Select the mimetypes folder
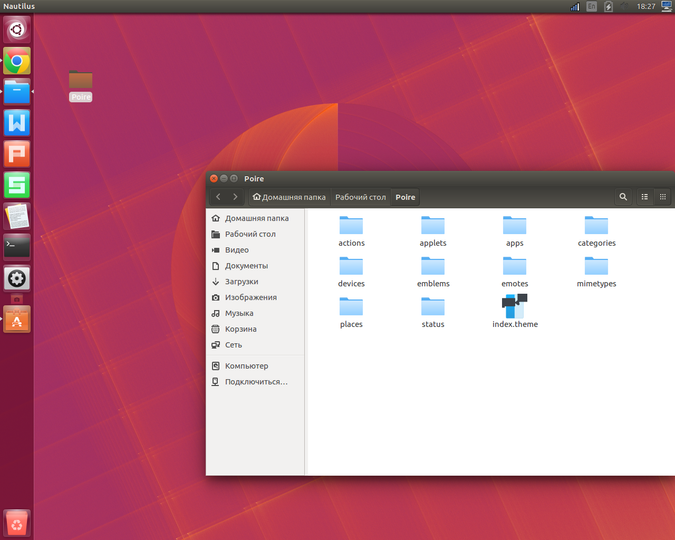Image resolution: width=675 pixels, height=540 pixels. (596, 272)
